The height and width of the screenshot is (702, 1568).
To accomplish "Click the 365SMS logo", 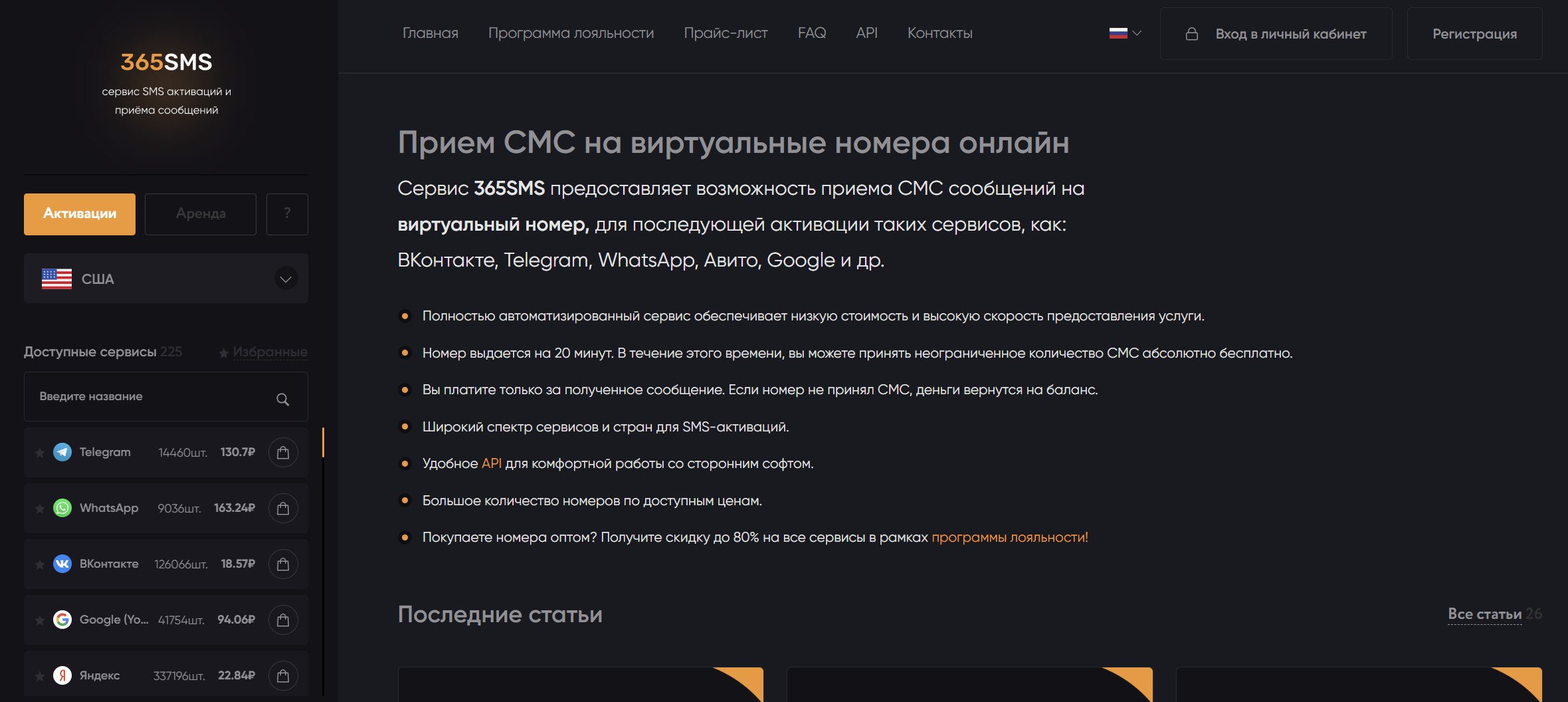I will 166,62.
